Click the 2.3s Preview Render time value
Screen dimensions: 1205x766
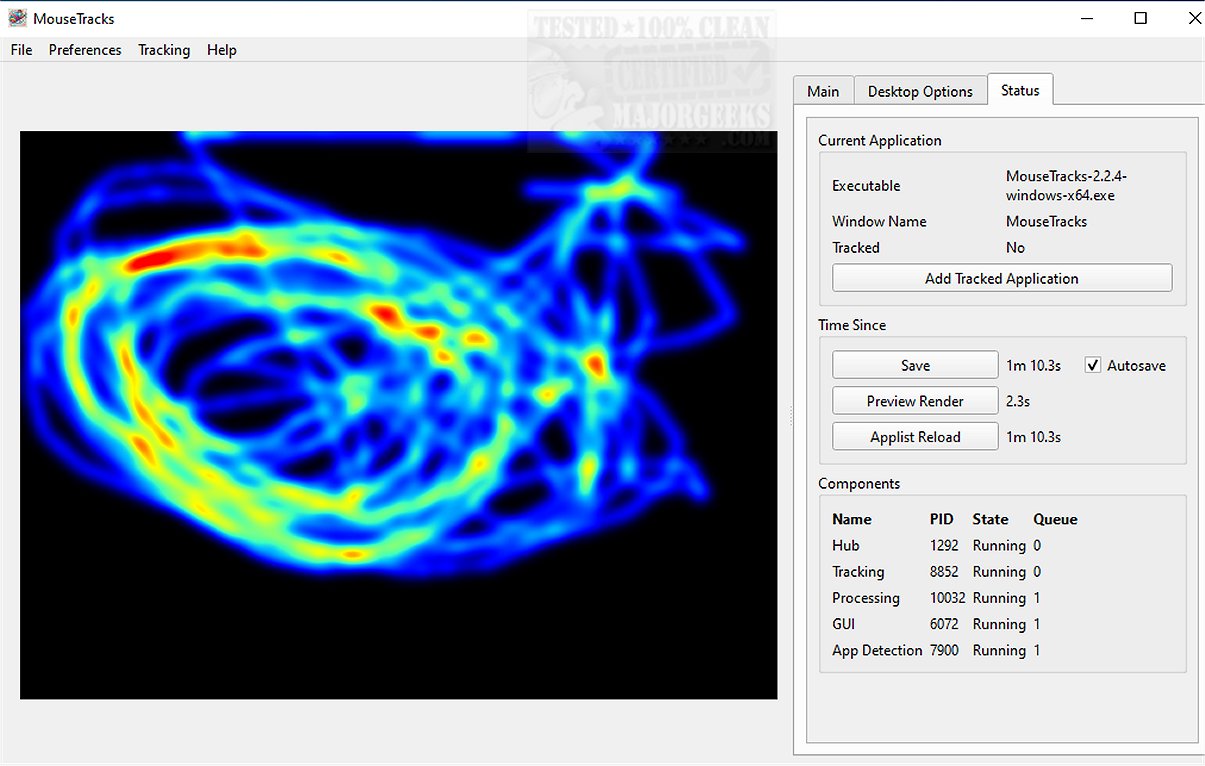click(1018, 401)
